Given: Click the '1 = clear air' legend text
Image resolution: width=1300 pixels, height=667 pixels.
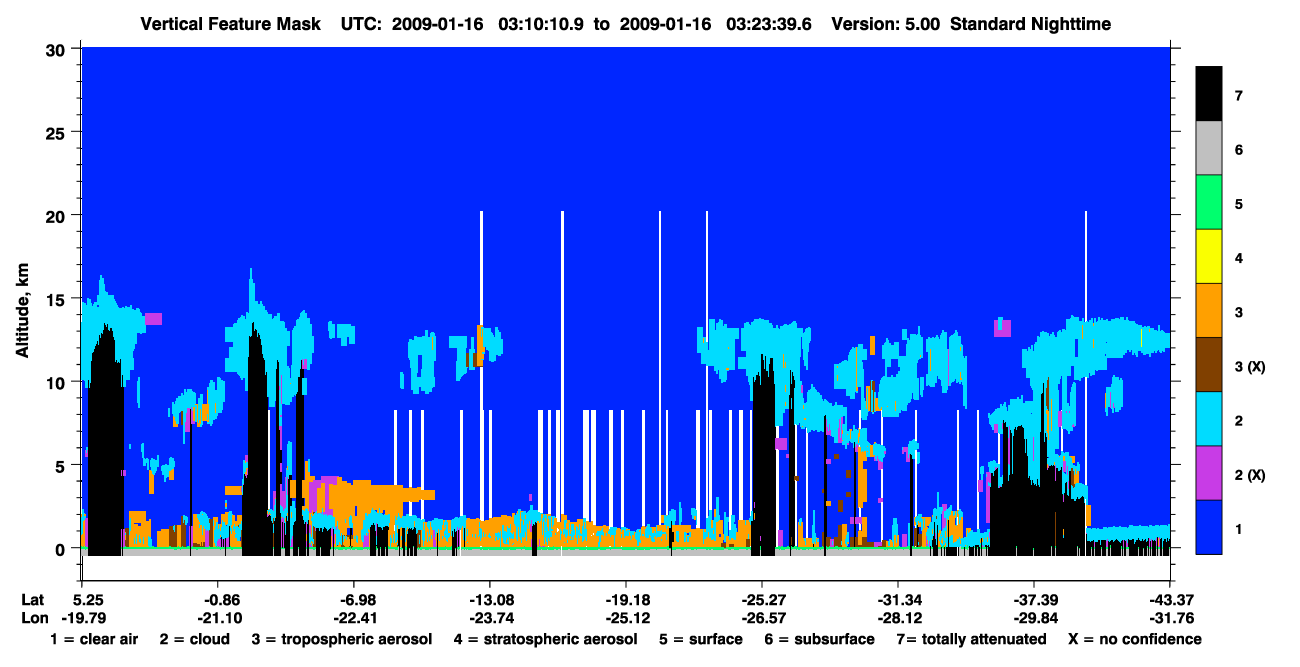Looking at the screenshot, I should 94,639.
